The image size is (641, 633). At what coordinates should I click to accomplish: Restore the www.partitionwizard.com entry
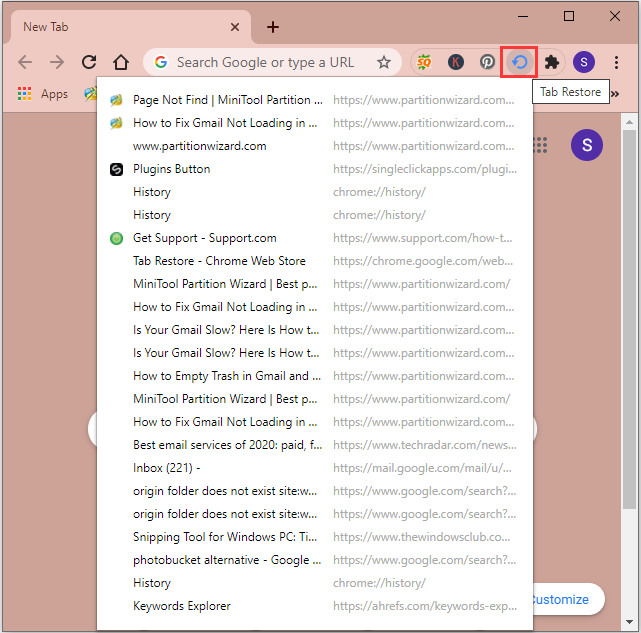pos(314,146)
